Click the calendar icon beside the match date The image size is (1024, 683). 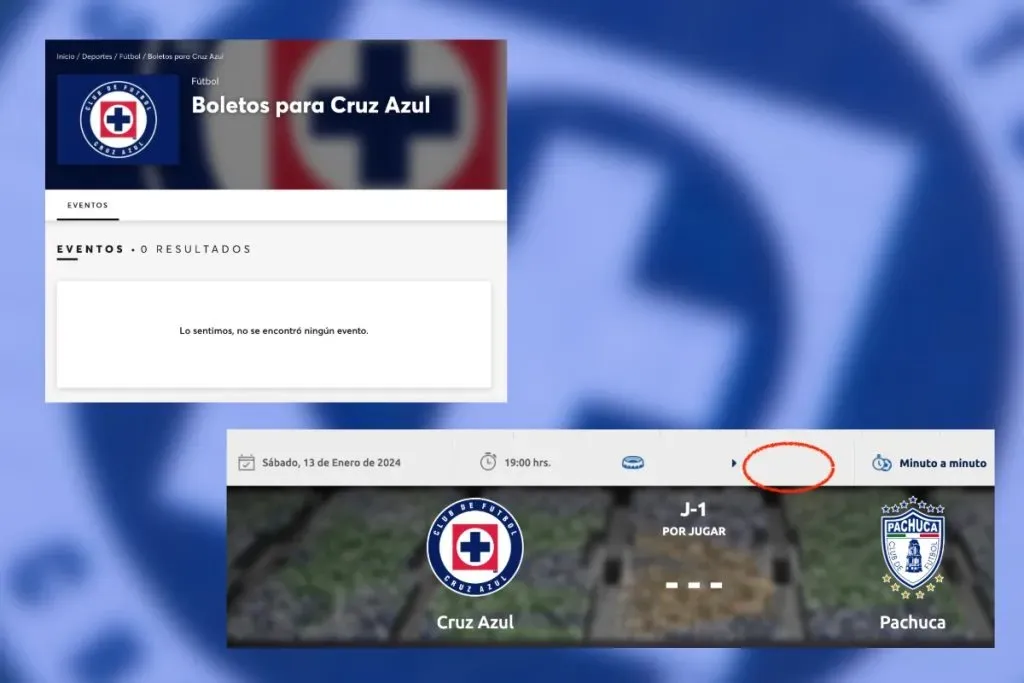(248, 462)
